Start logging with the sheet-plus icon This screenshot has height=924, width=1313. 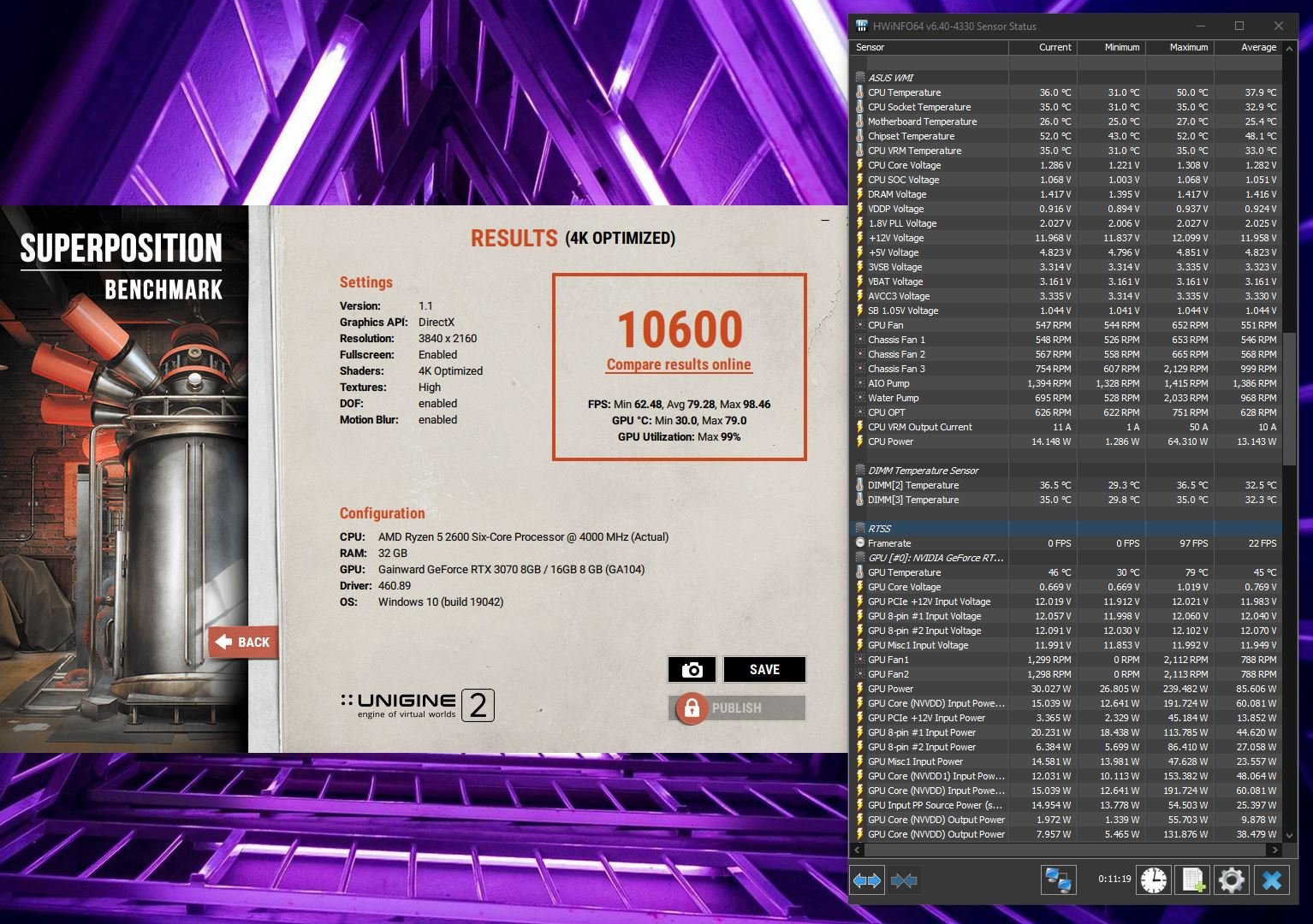[1193, 880]
